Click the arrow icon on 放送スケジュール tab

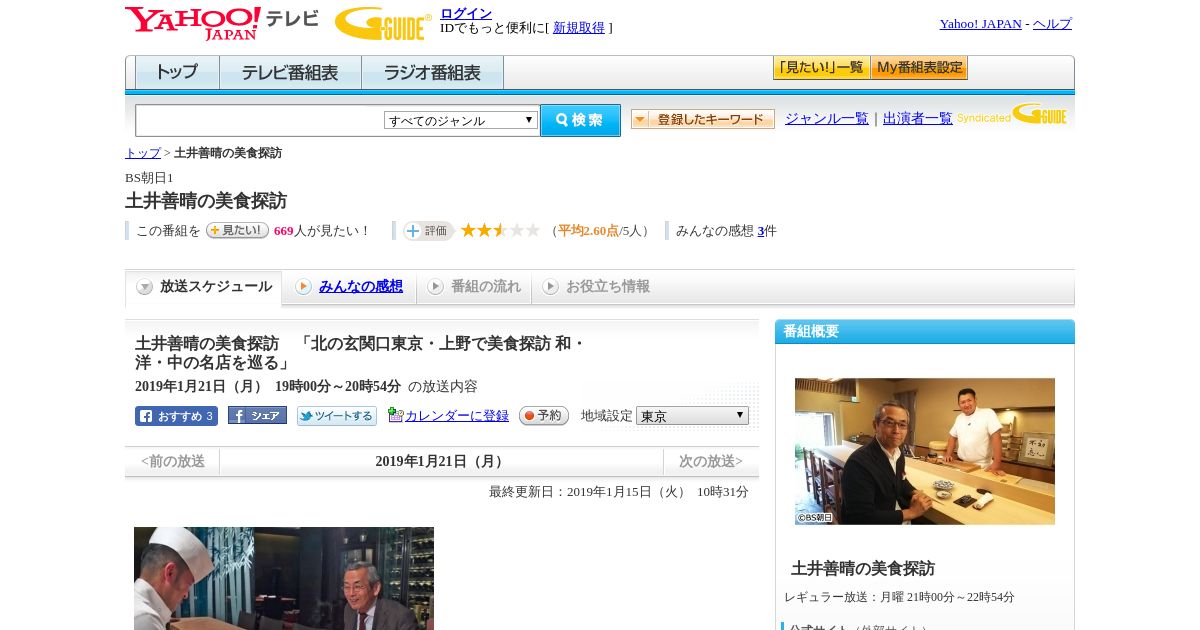pos(145,287)
